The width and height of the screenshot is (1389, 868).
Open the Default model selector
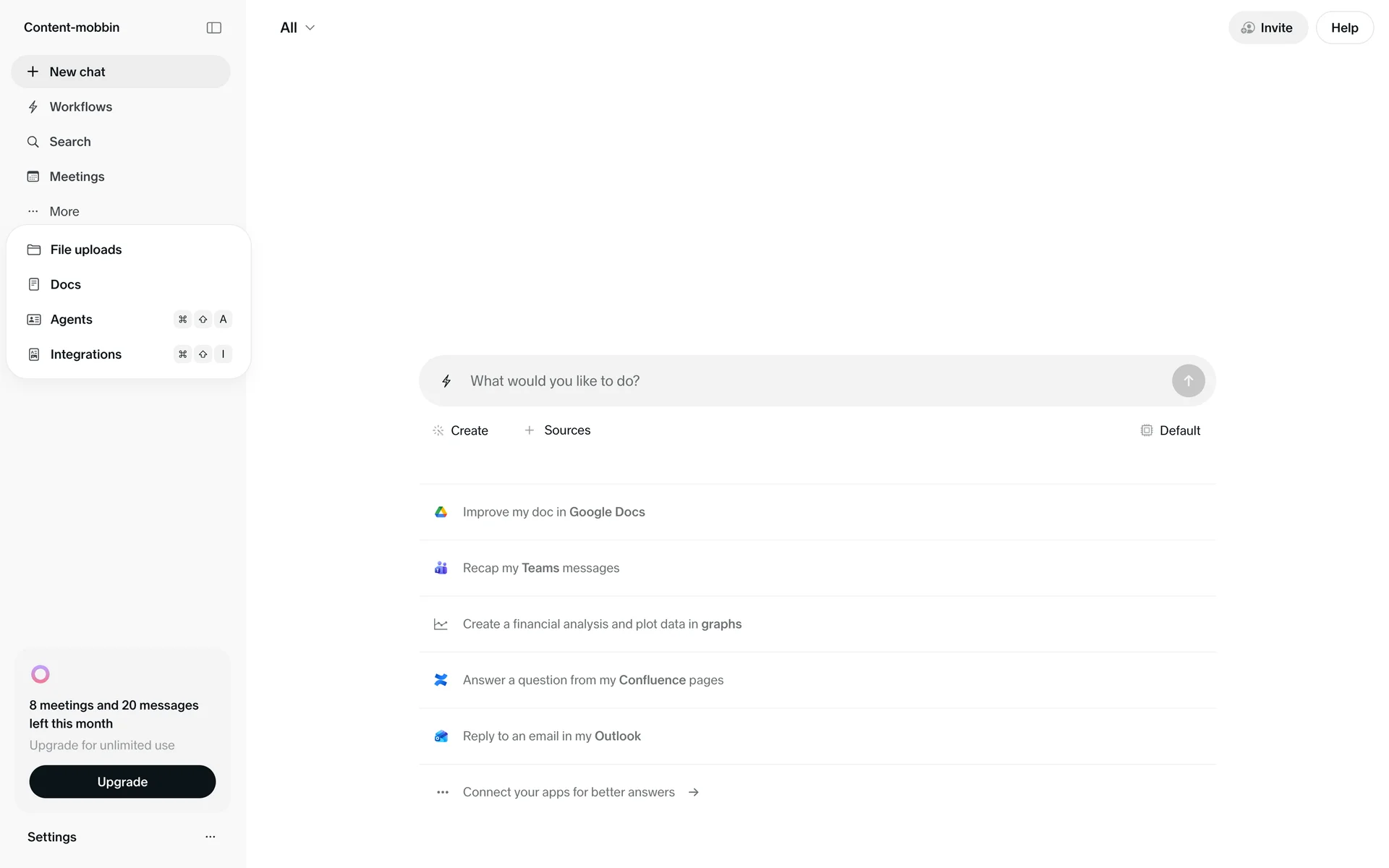coord(1170,430)
